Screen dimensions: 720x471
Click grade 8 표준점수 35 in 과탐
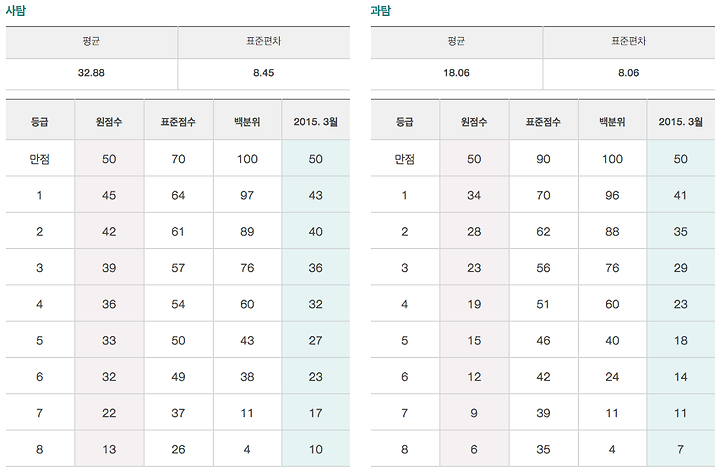click(543, 449)
